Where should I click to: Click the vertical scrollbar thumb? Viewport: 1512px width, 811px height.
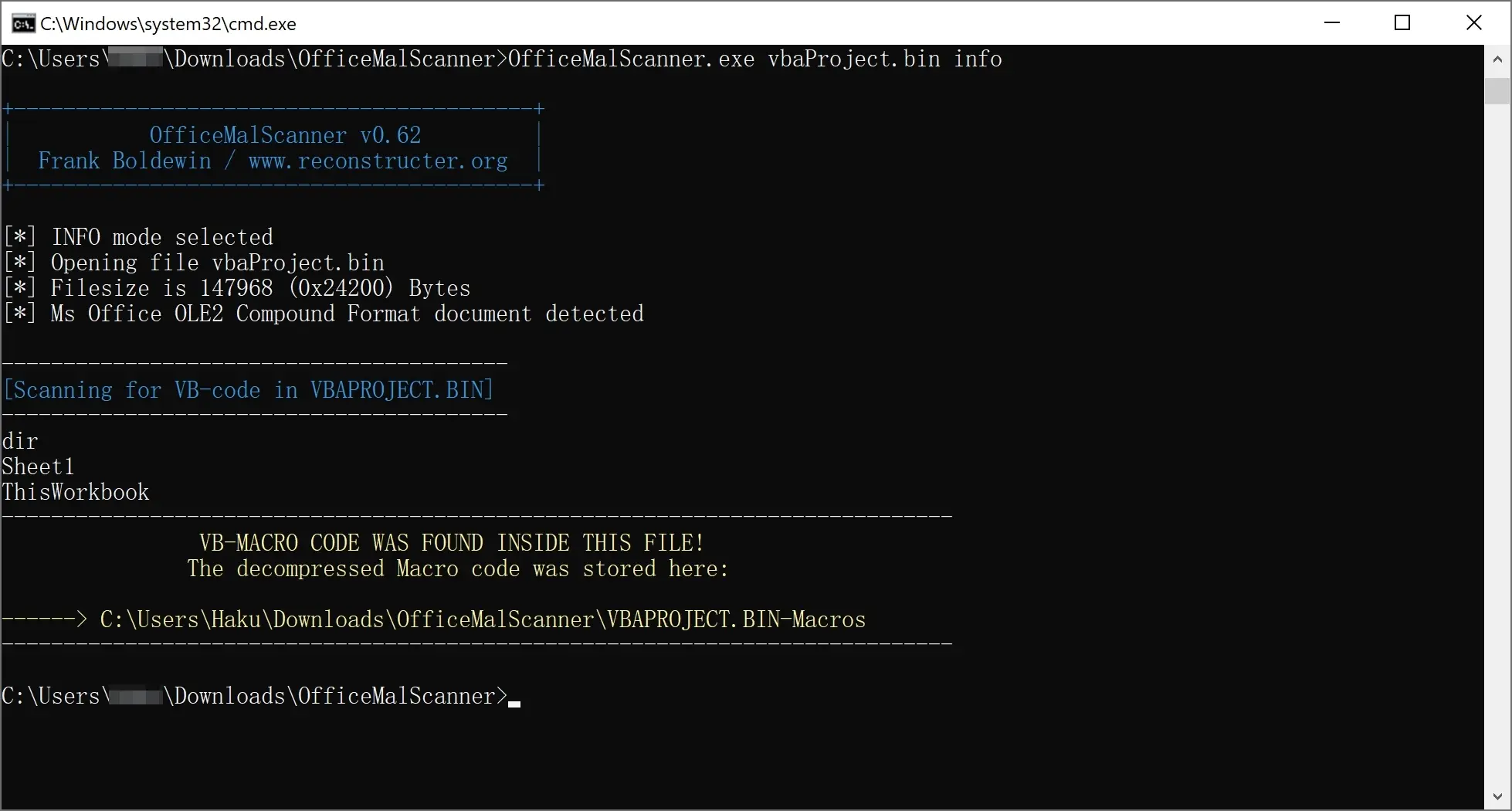coord(1497,90)
